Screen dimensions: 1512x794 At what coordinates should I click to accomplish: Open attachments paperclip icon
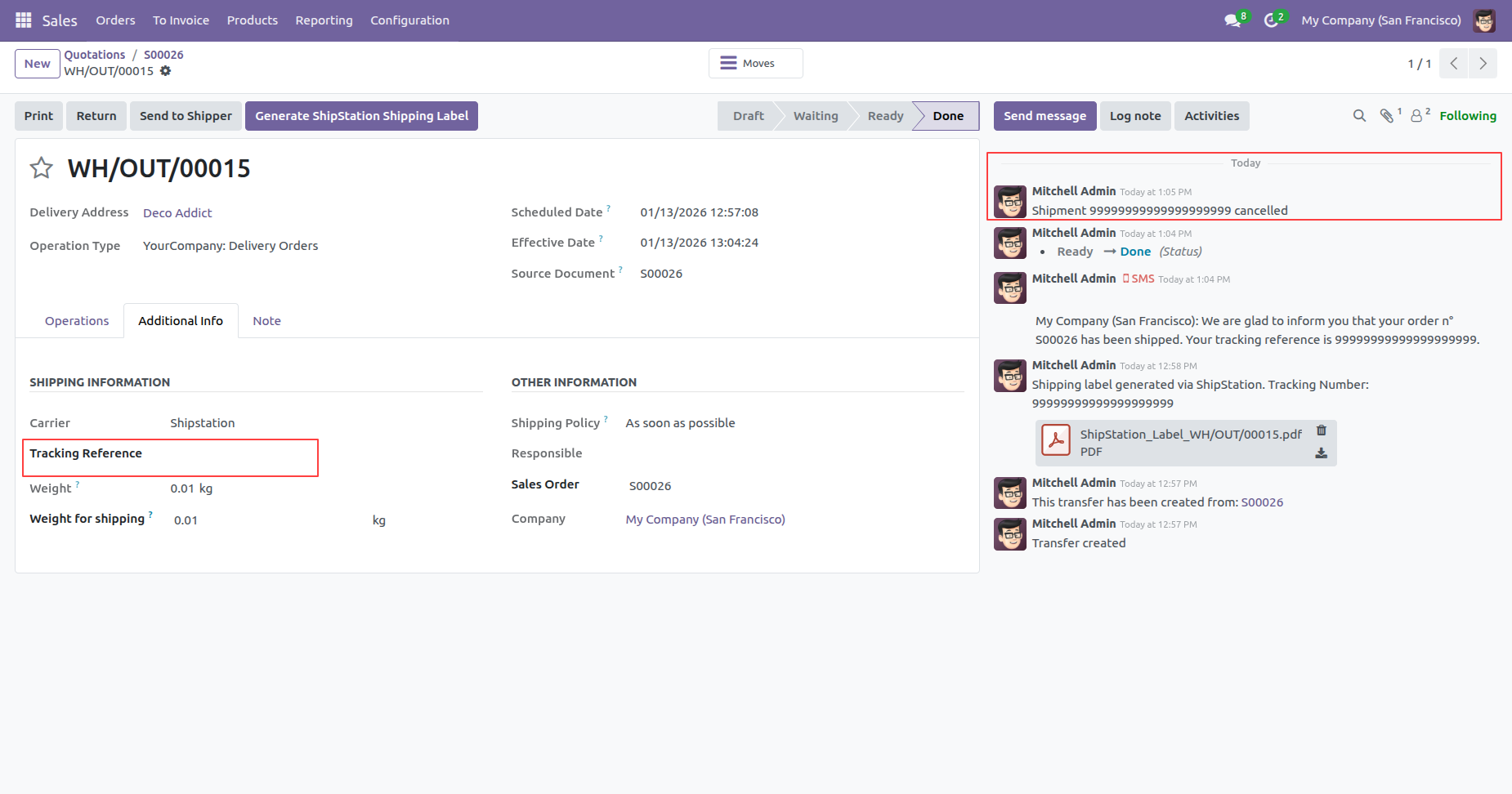coord(1387,116)
